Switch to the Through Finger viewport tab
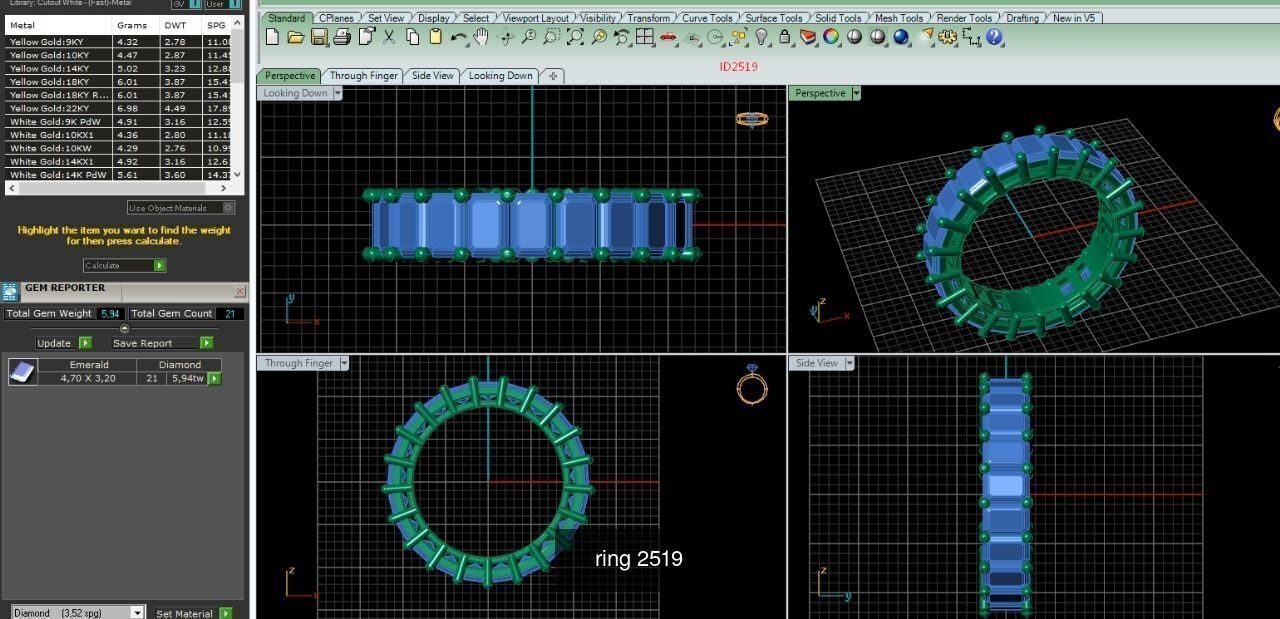This screenshot has height=619, width=1280. pos(363,75)
